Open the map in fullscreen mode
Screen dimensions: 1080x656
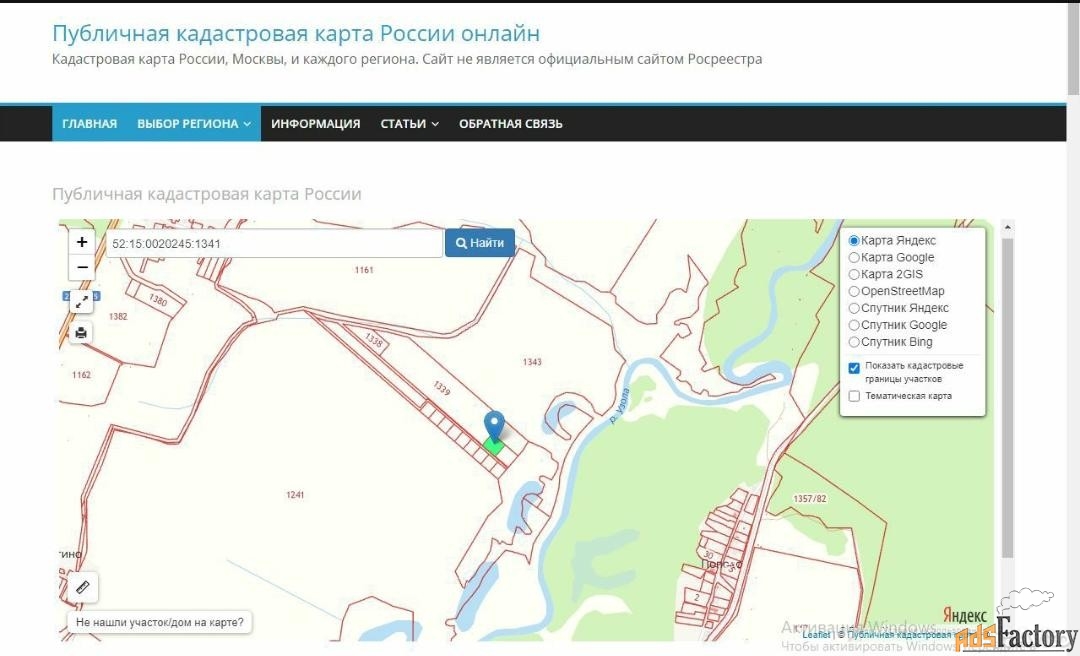pyautogui.click(x=82, y=300)
